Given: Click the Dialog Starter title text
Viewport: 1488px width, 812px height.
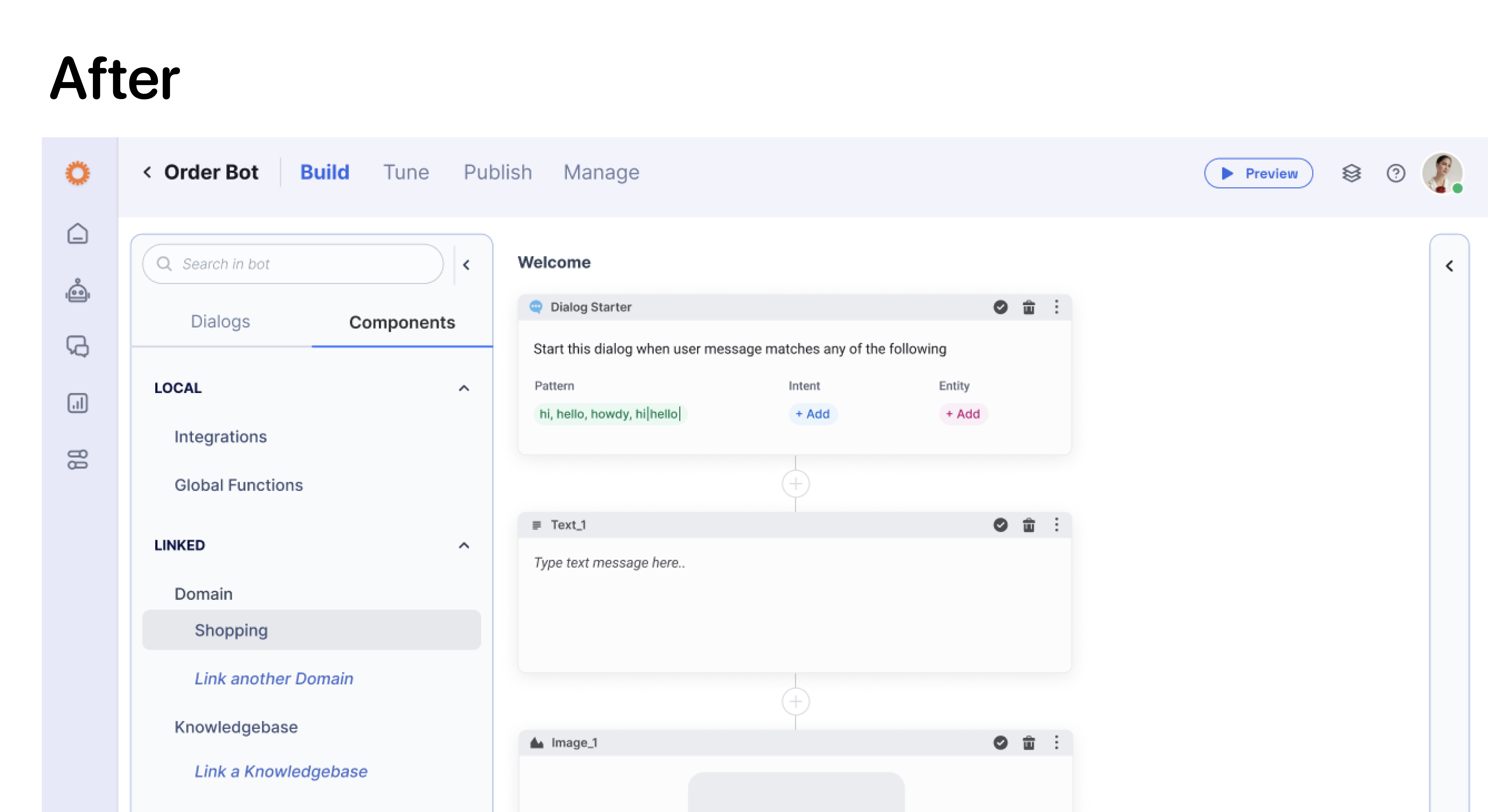Looking at the screenshot, I should coord(591,307).
